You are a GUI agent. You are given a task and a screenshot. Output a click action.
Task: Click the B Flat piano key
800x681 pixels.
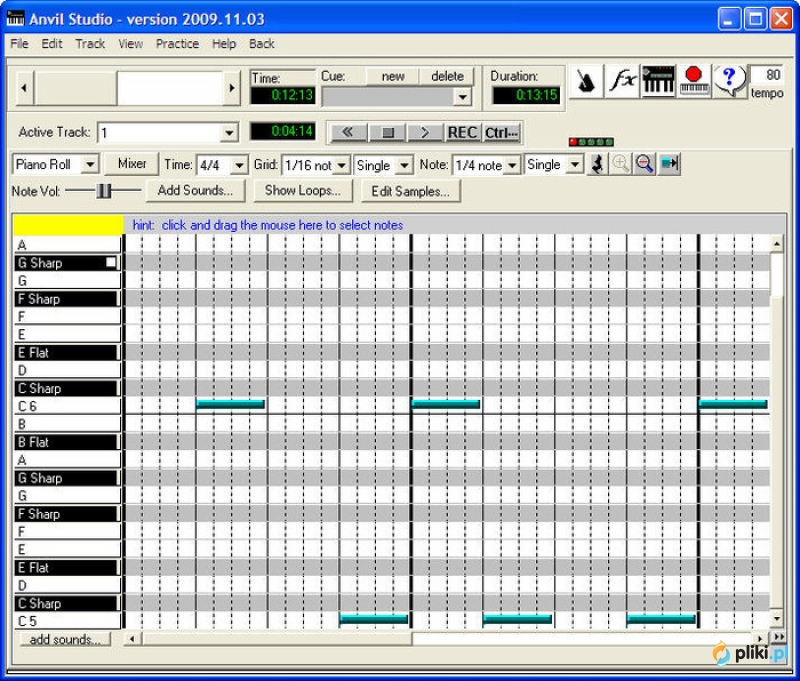click(x=66, y=442)
